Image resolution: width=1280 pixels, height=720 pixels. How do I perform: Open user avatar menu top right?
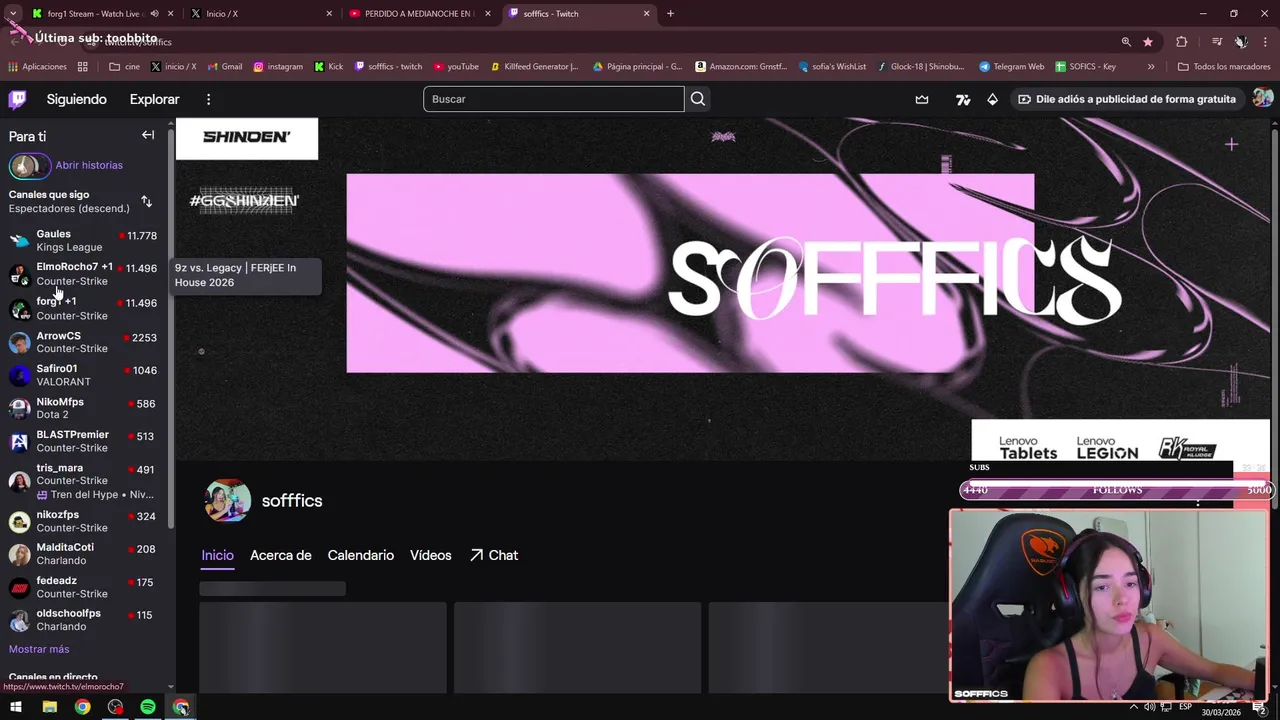tap(1262, 98)
